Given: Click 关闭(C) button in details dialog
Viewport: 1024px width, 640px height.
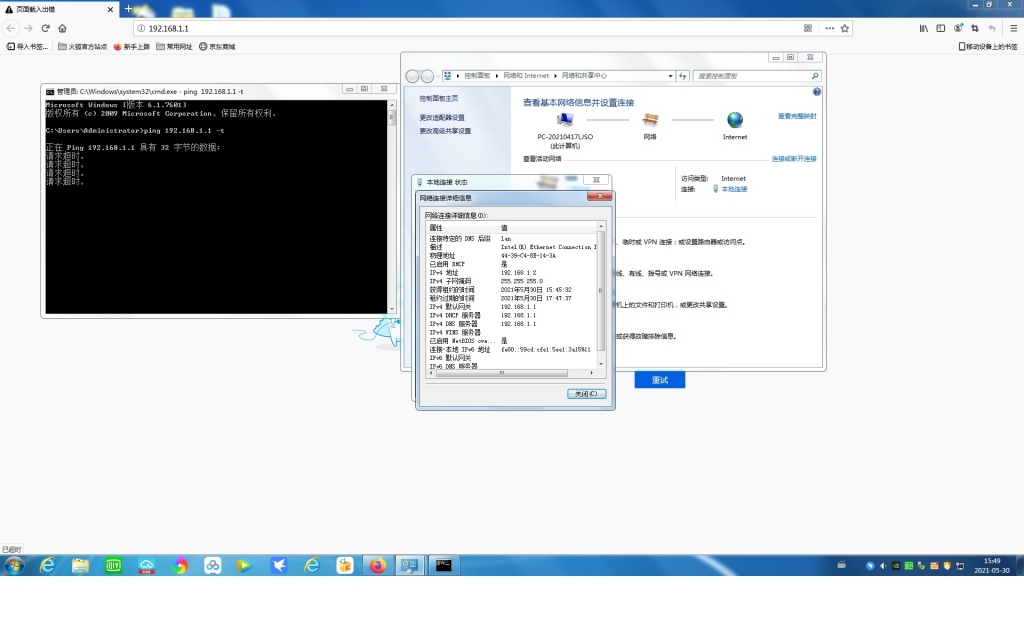Looking at the screenshot, I should coord(586,394).
